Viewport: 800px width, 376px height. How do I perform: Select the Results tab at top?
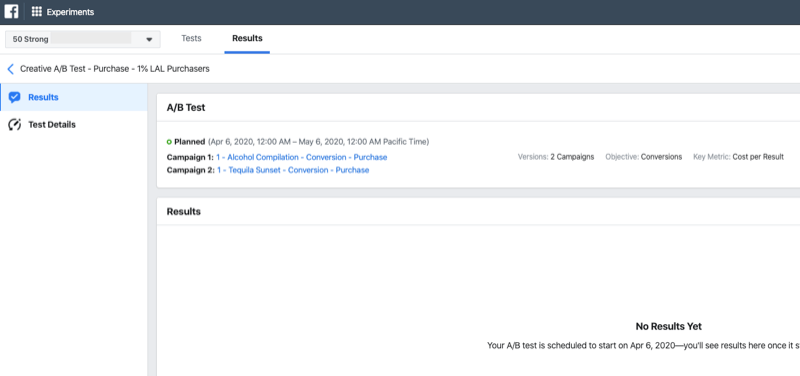point(247,38)
